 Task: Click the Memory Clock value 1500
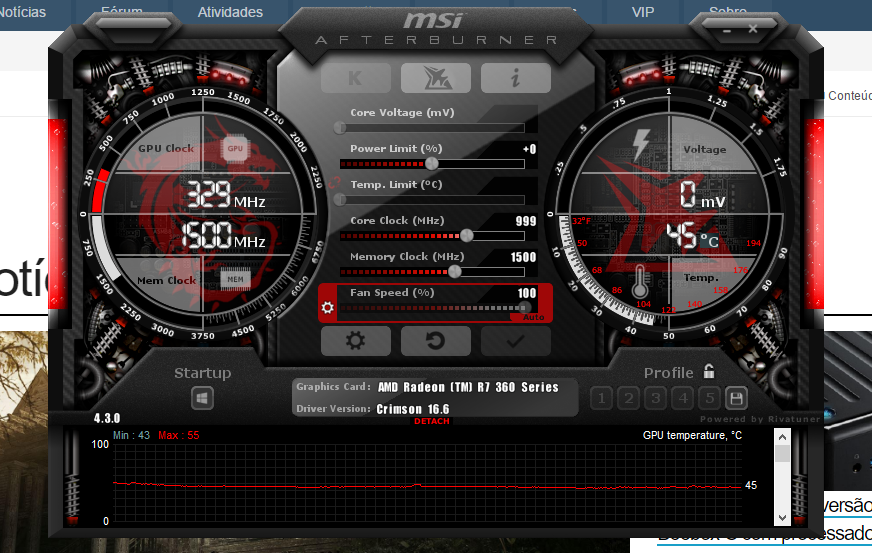coord(523,257)
